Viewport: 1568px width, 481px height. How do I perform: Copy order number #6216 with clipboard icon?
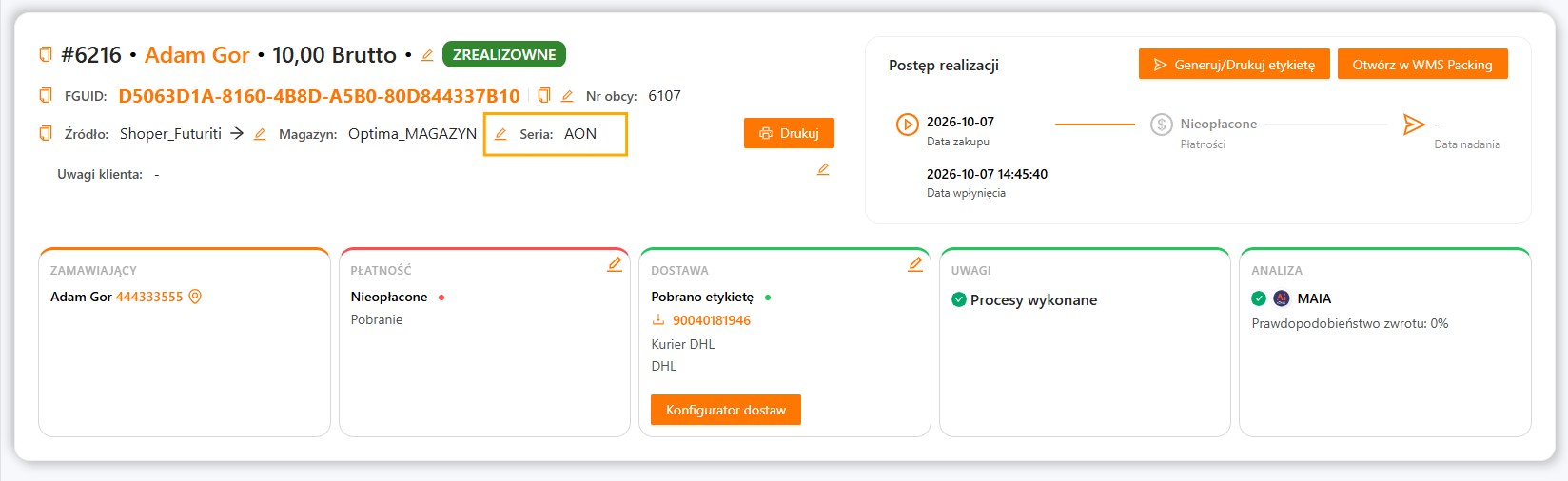pos(45,55)
